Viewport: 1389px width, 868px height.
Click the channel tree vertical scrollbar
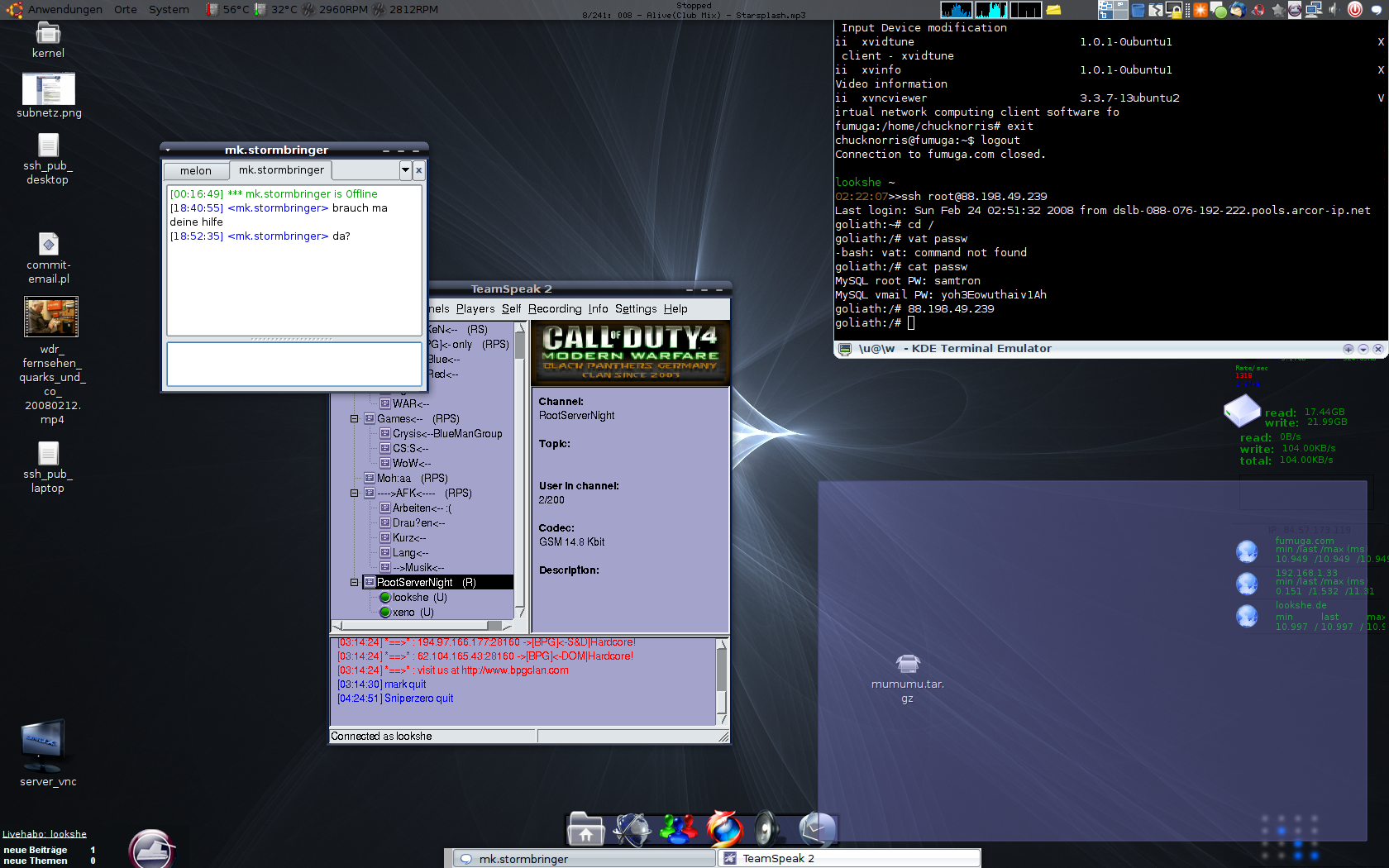pos(520,470)
